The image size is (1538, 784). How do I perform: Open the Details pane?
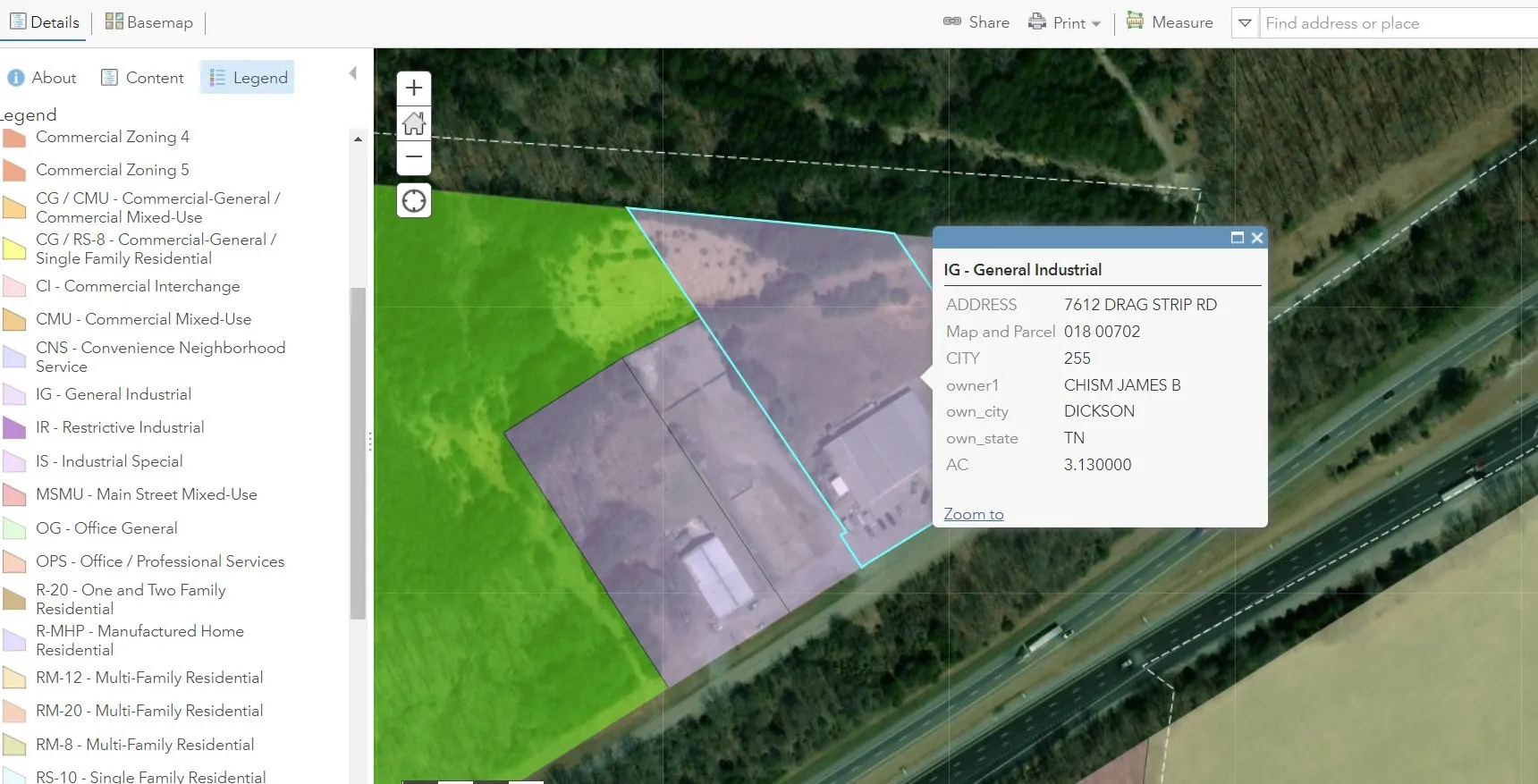[44, 22]
